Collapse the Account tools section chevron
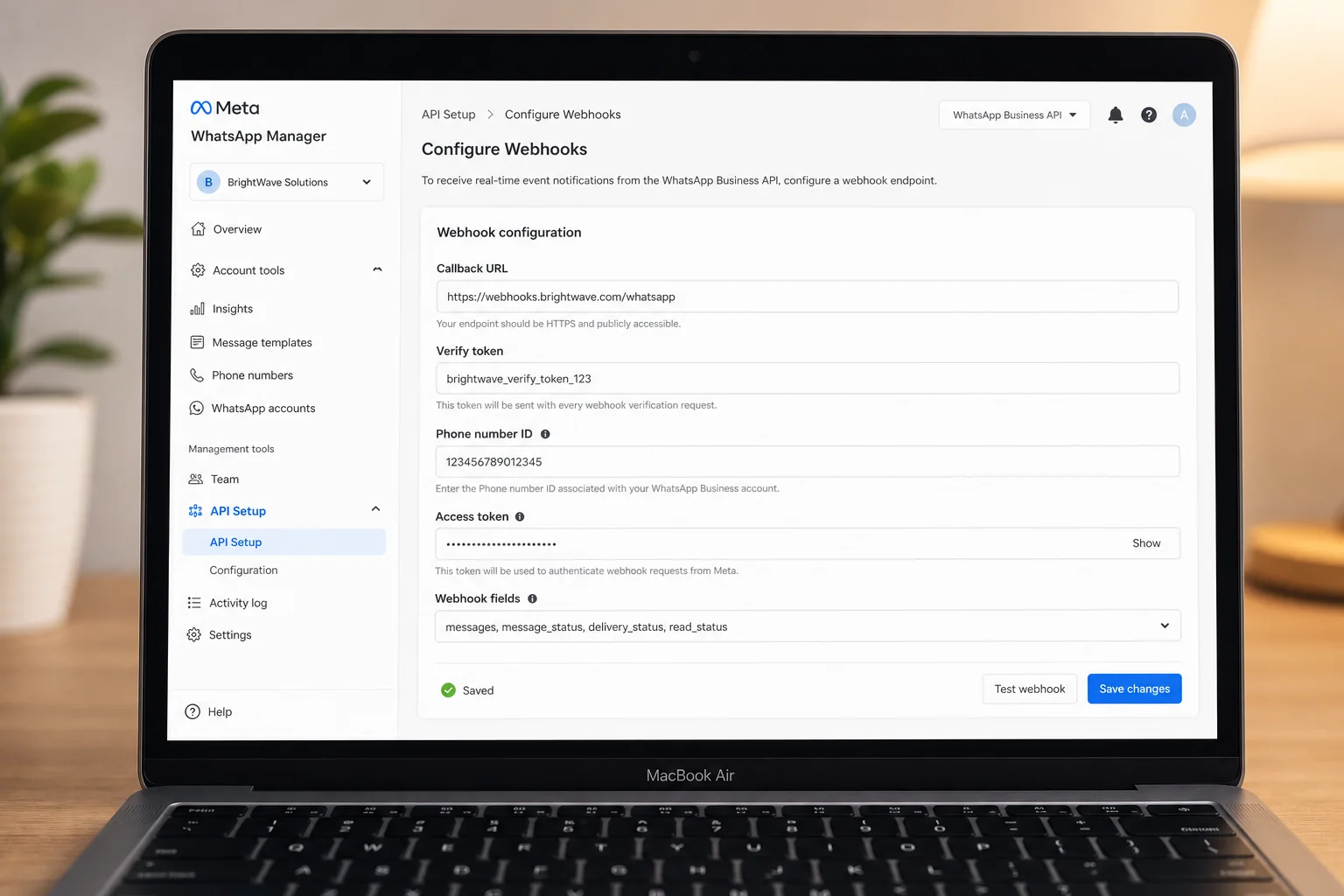Image resolution: width=1344 pixels, height=896 pixels. click(377, 269)
